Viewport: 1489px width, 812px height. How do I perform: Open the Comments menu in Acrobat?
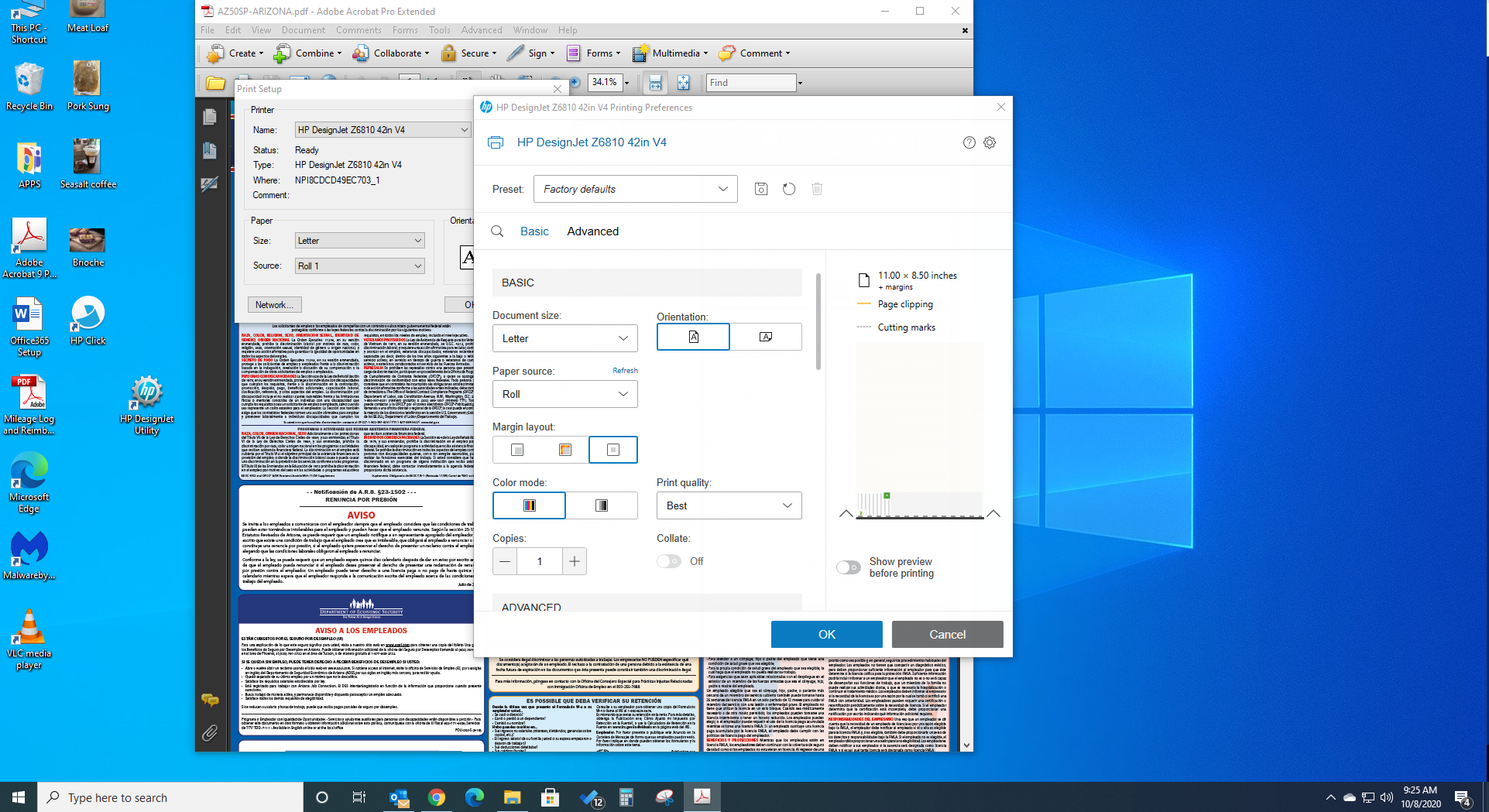click(359, 30)
